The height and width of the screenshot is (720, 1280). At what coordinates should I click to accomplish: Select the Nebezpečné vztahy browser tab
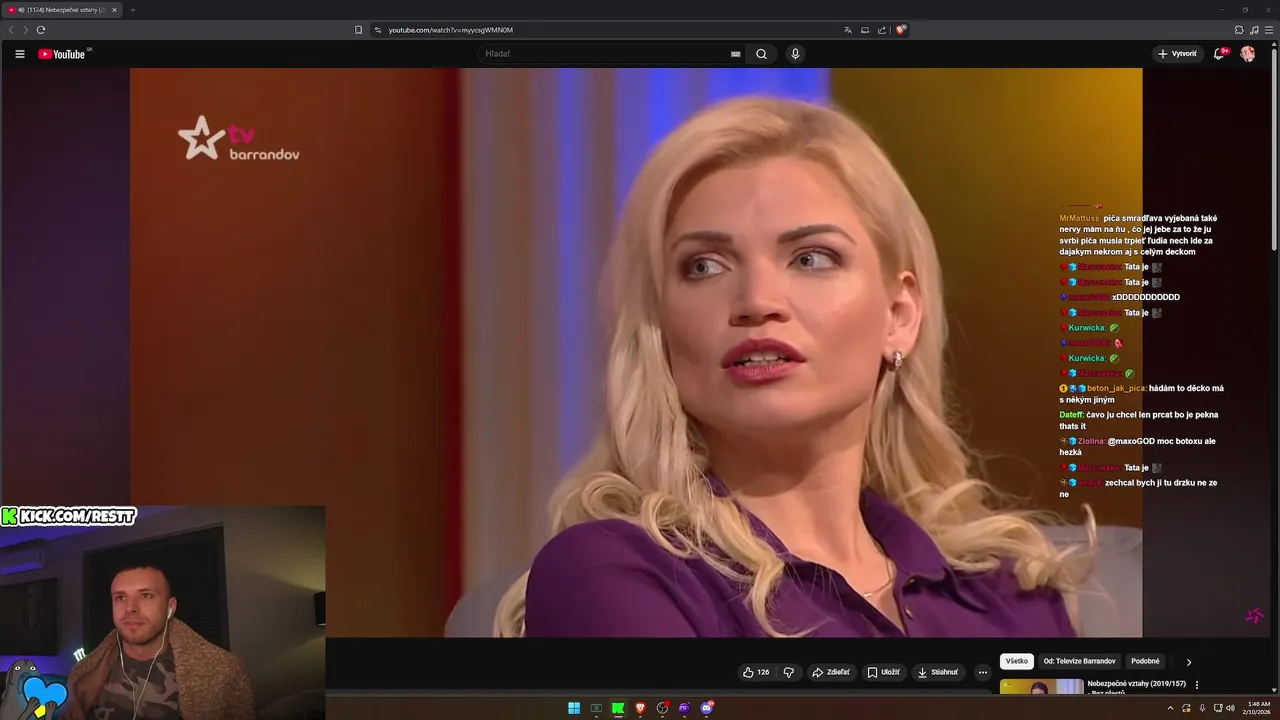tap(62, 10)
